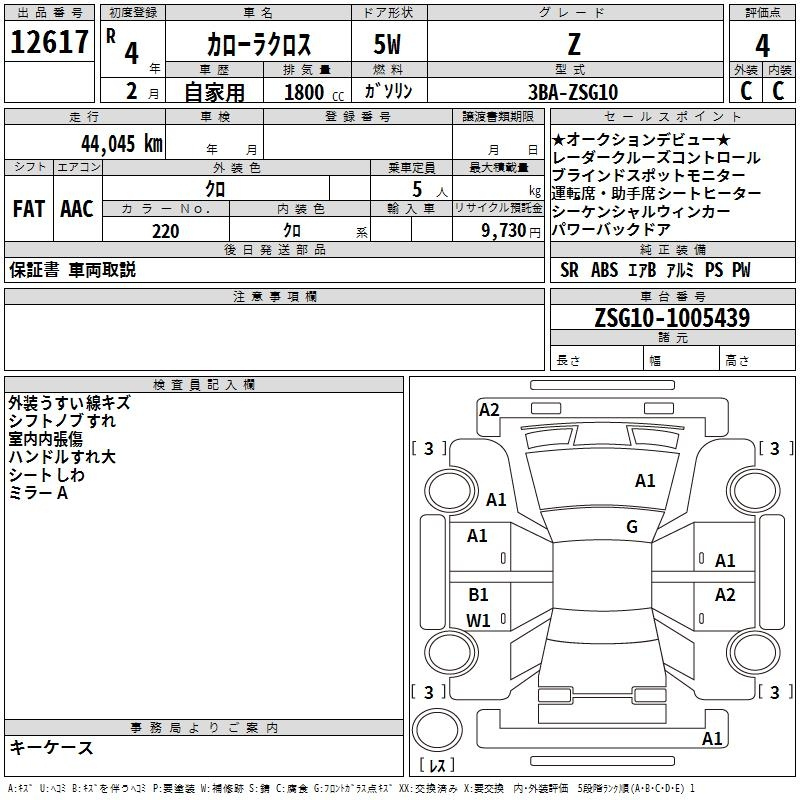Click the セールスポイント header
Viewport: 800px width, 800px height.
tap(672, 116)
